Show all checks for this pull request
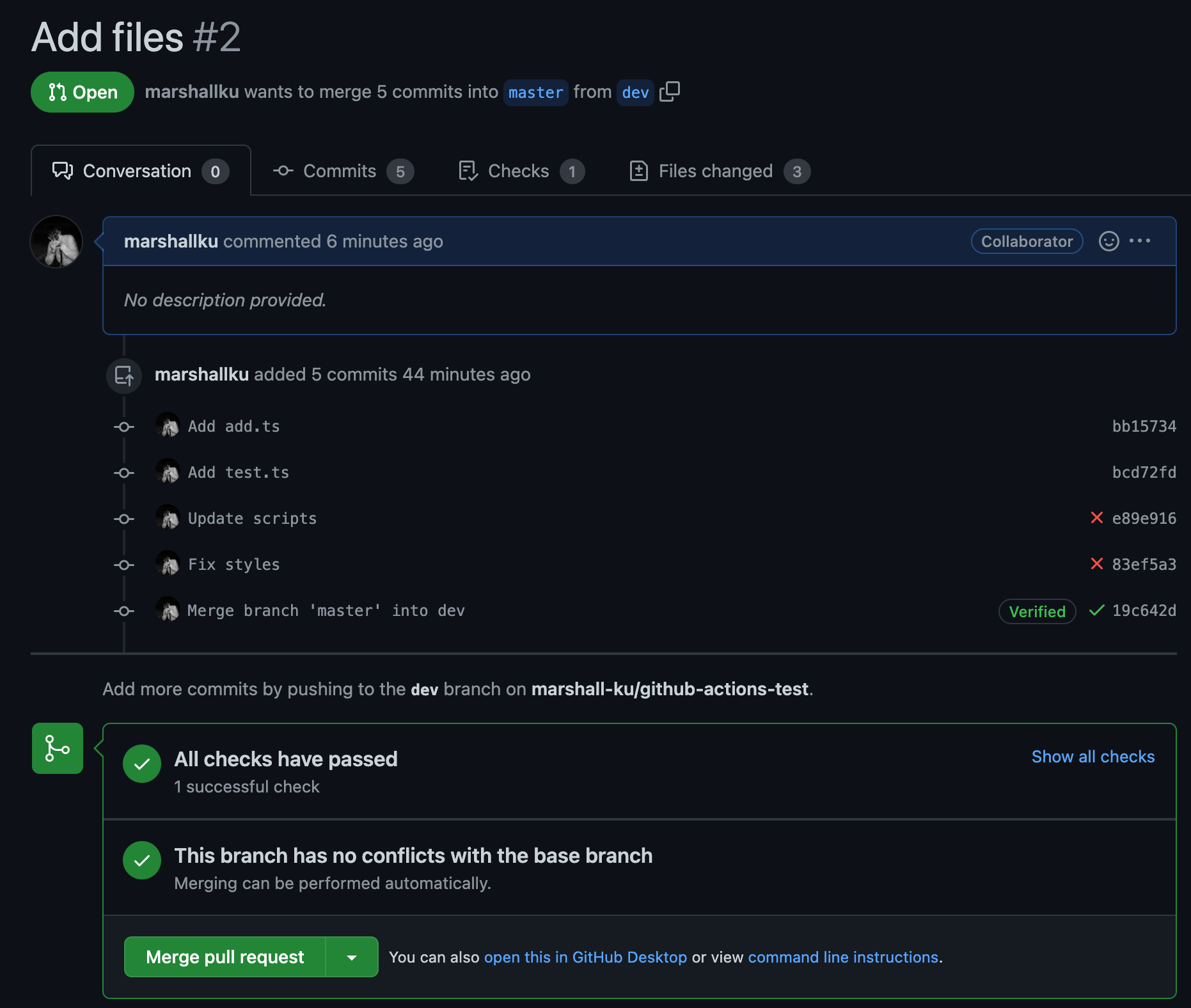This screenshot has width=1191, height=1008. tap(1092, 757)
